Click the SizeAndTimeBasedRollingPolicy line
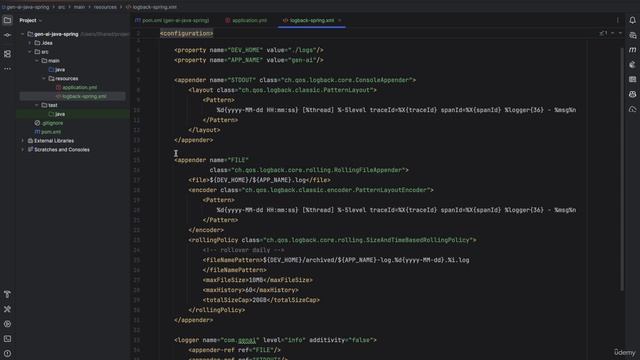Viewport: 640px width, 360px height. [x=332, y=240]
